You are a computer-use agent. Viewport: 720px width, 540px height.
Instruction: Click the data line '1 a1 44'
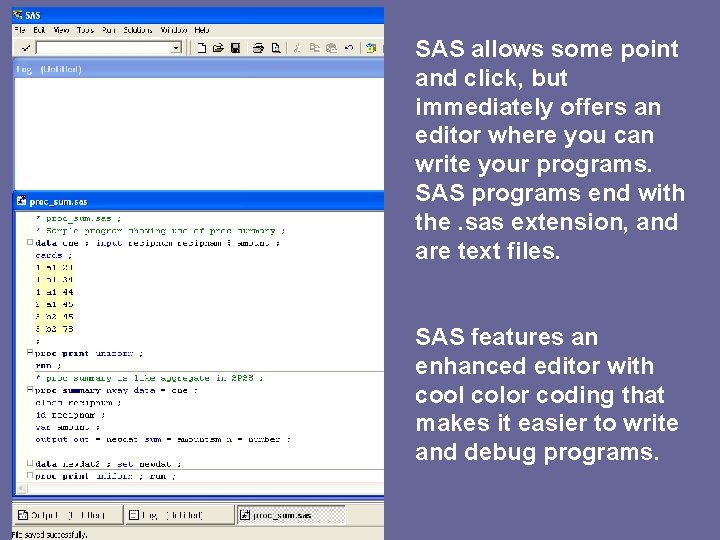[54, 292]
